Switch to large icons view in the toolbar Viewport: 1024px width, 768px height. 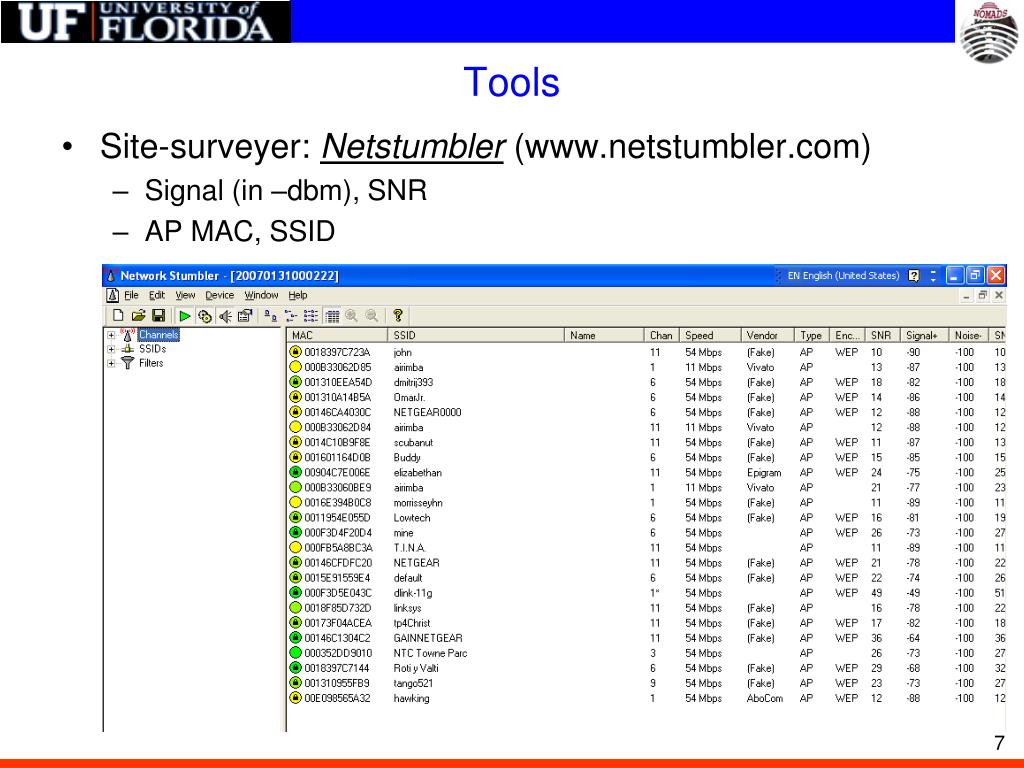click(x=270, y=316)
